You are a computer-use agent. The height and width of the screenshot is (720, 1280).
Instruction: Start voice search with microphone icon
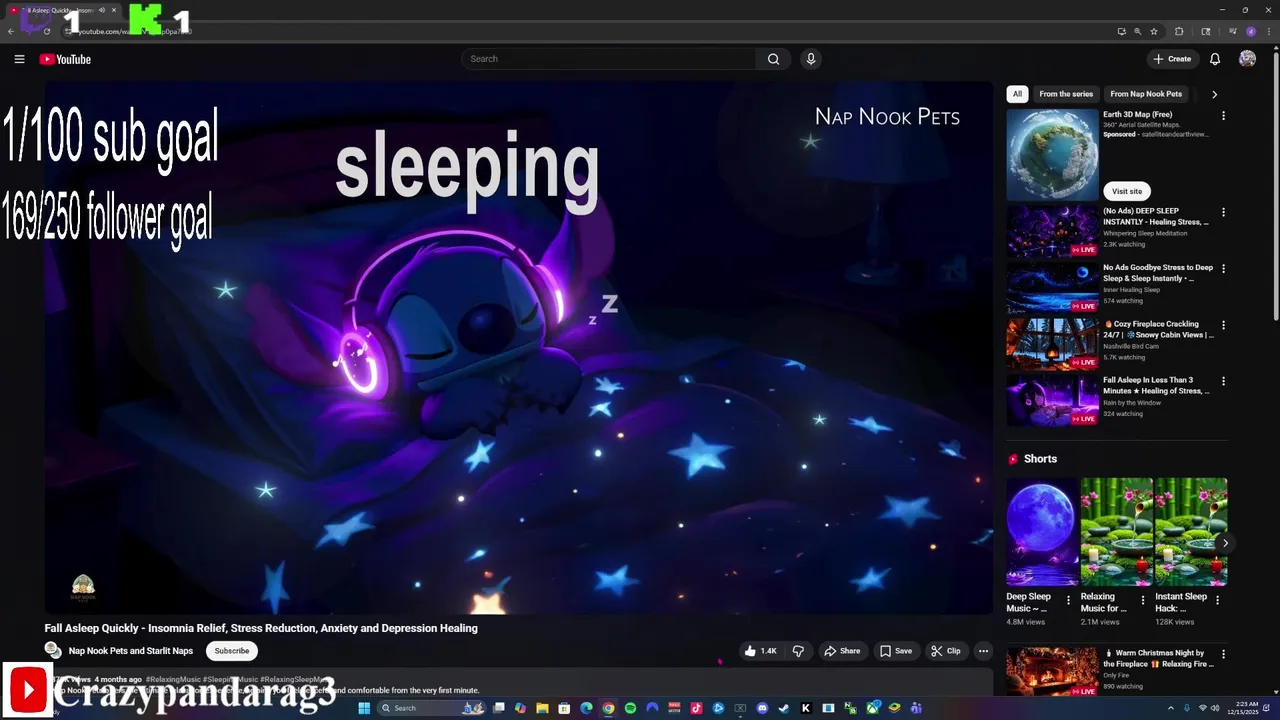tap(811, 59)
